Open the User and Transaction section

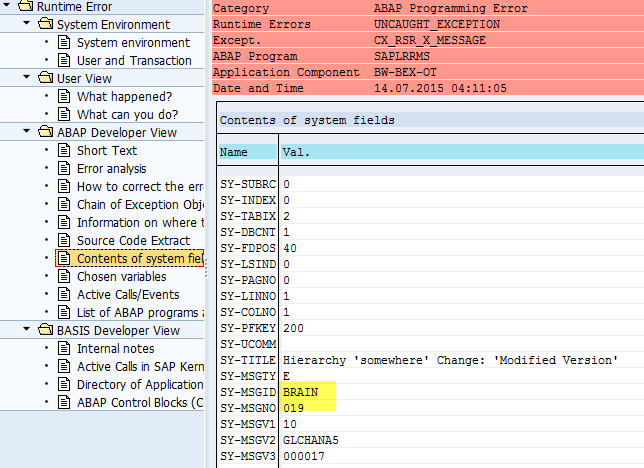pyautogui.click(x=134, y=60)
